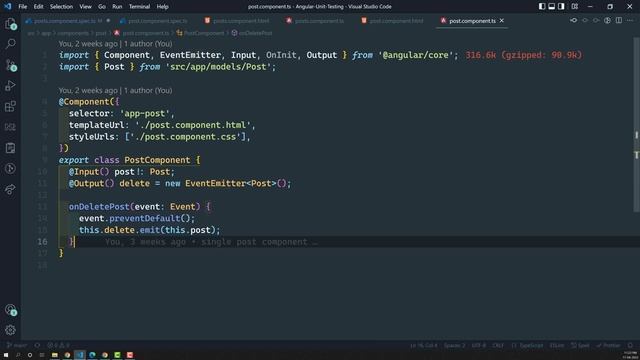Toggle the primary side bar
The width and height of the screenshot is (640, 360).
click(x=542, y=7)
